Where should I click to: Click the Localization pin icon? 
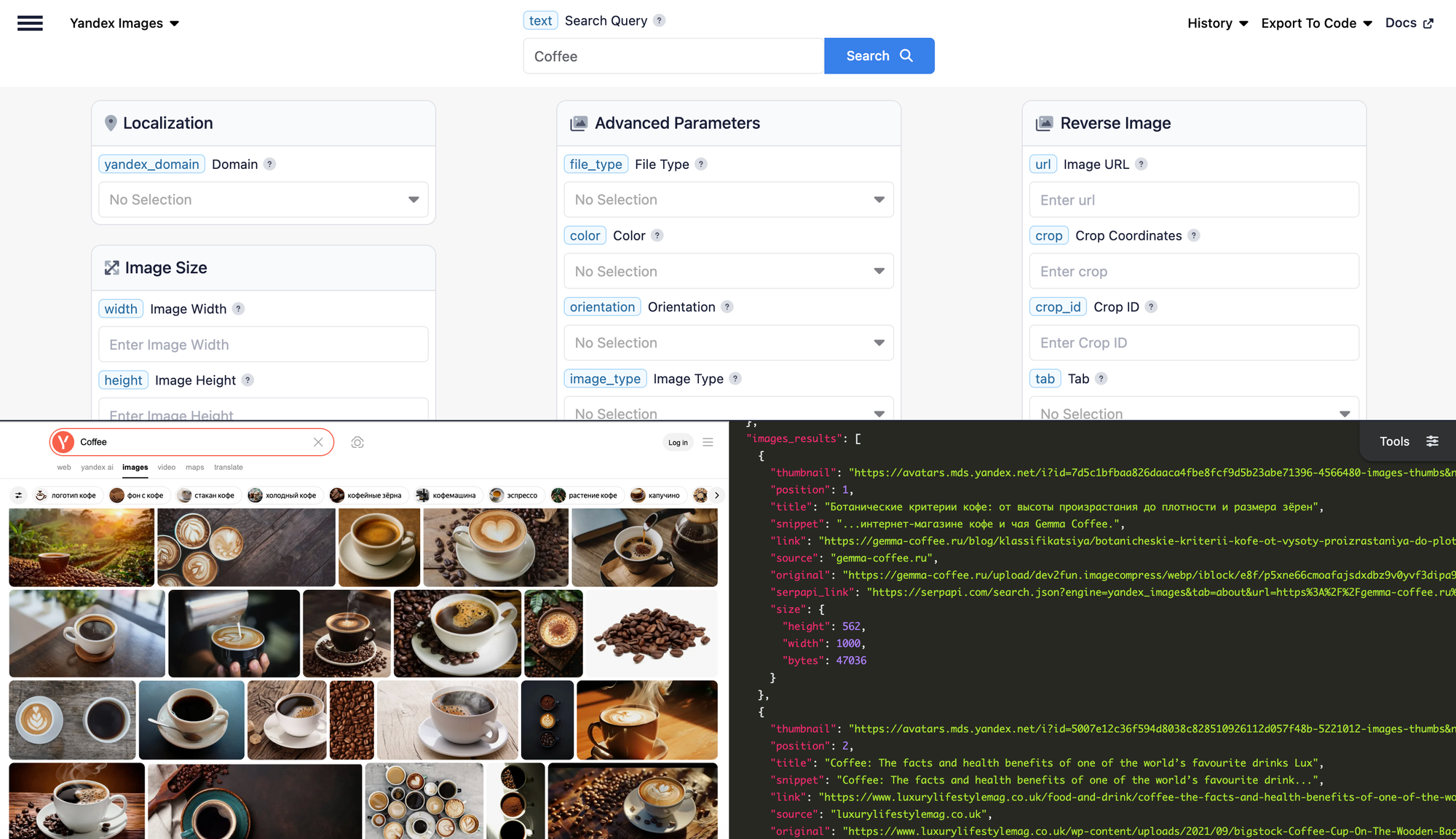click(111, 123)
